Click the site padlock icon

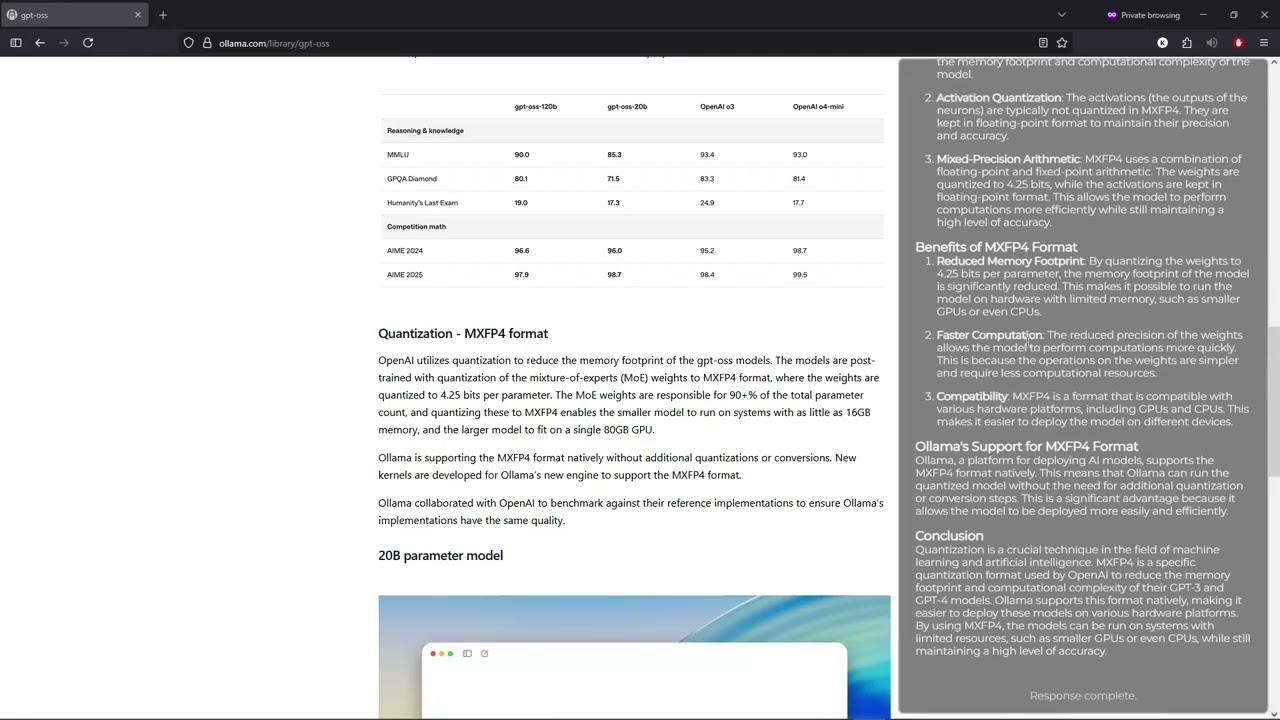pyautogui.click(x=207, y=43)
